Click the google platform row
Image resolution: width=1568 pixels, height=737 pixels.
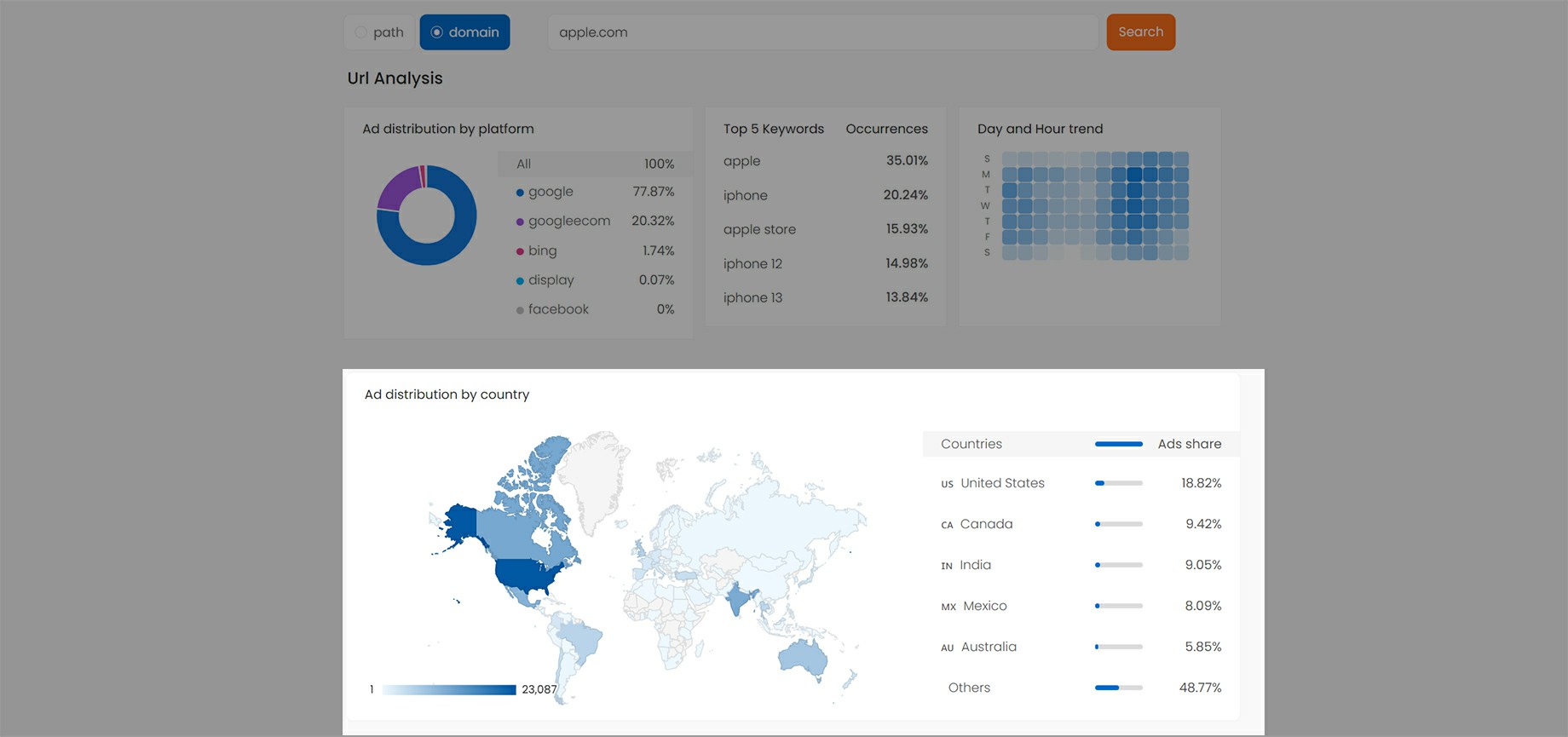click(595, 192)
